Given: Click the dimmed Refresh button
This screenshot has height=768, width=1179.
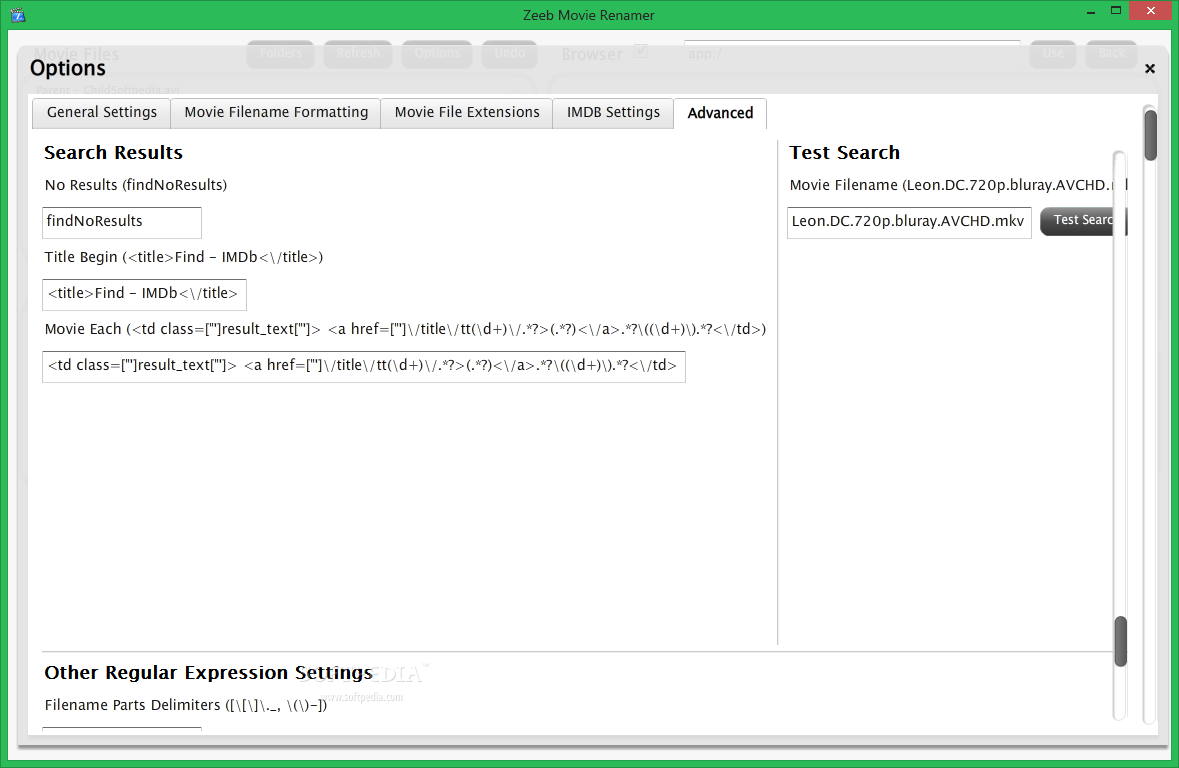Looking at the screenshot, I should (358, 53).
